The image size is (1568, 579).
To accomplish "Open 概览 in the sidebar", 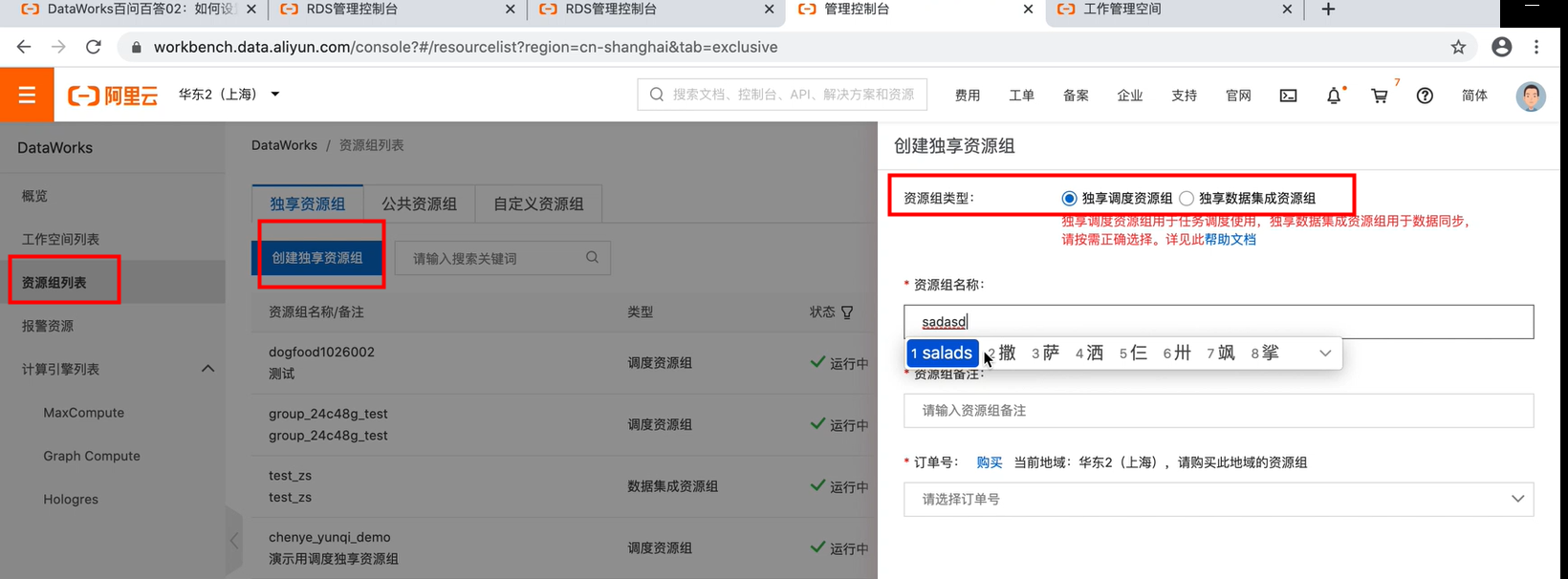I will click(34, 196).
